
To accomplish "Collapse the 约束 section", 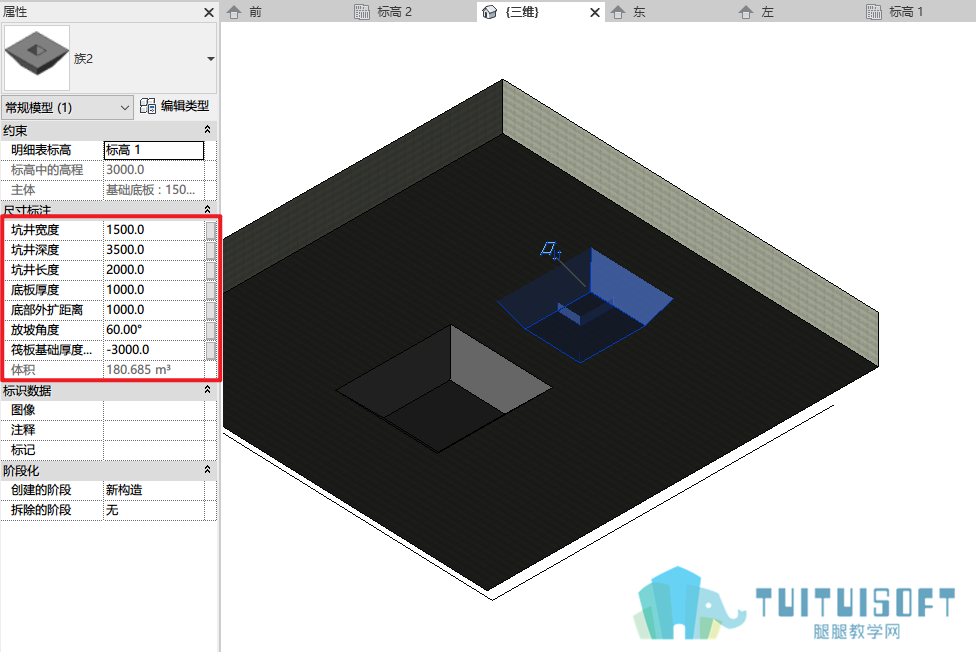I will pos(207,130).
